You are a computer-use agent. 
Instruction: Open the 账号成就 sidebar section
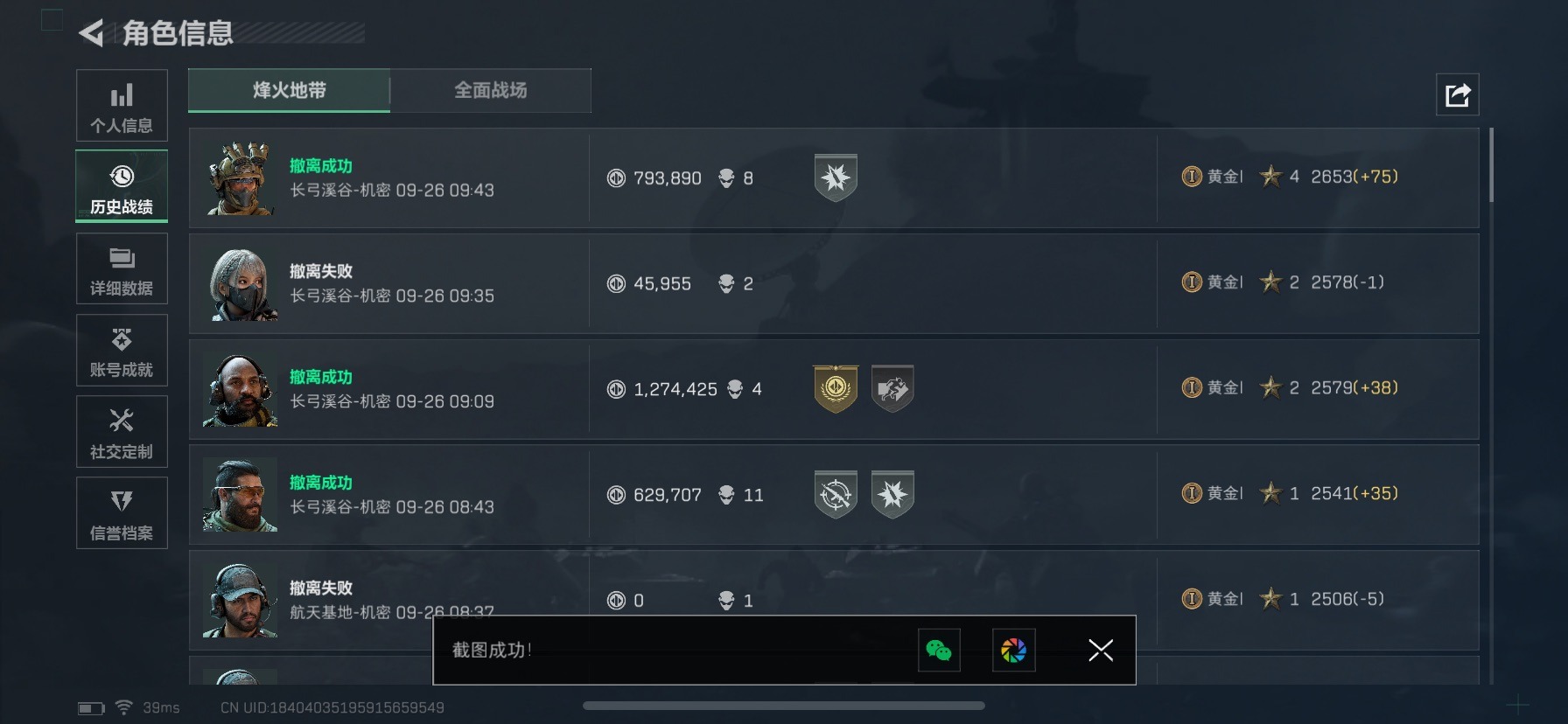click(122, 350)
